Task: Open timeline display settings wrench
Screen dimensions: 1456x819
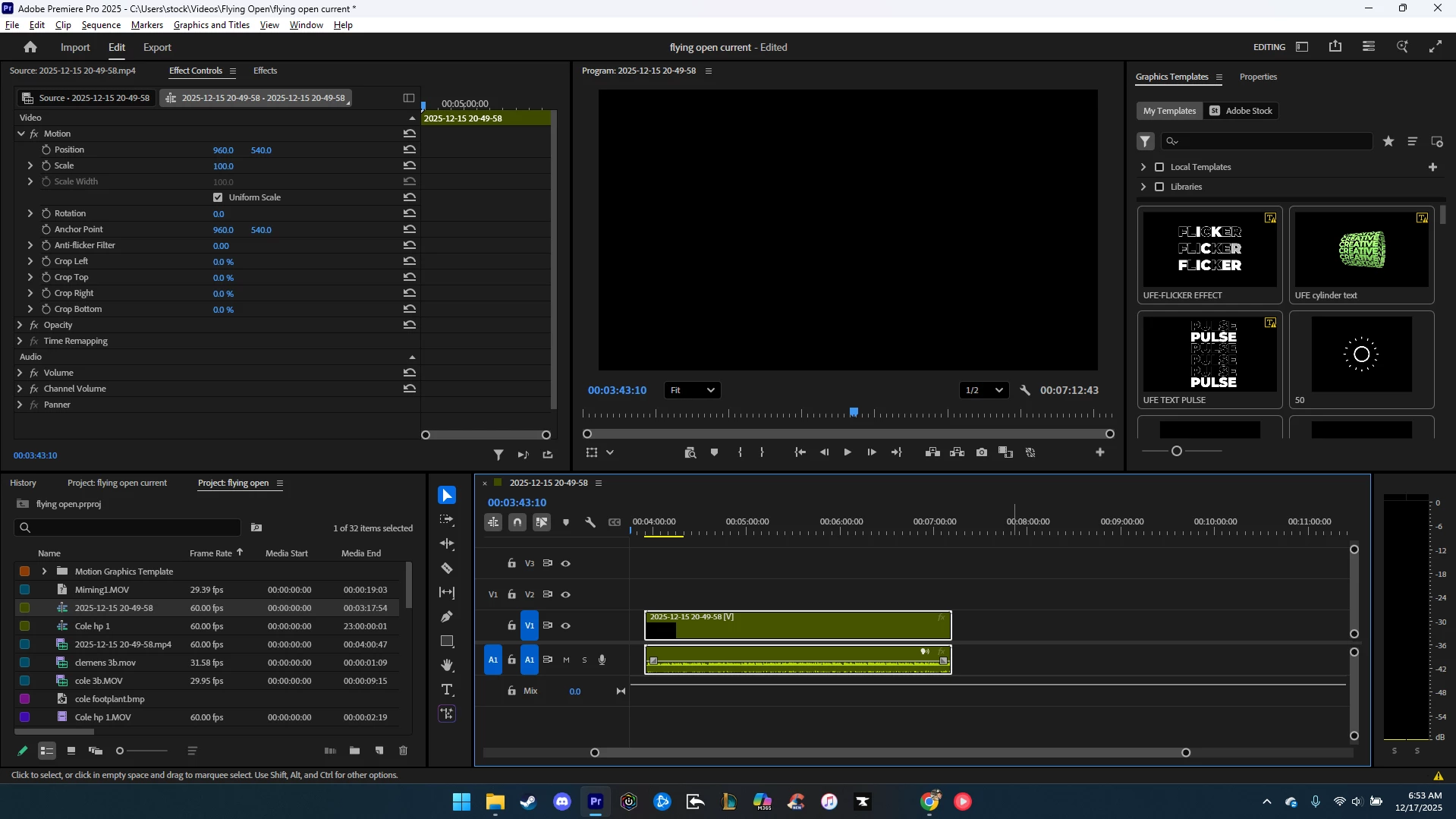Action: (590, 522)
